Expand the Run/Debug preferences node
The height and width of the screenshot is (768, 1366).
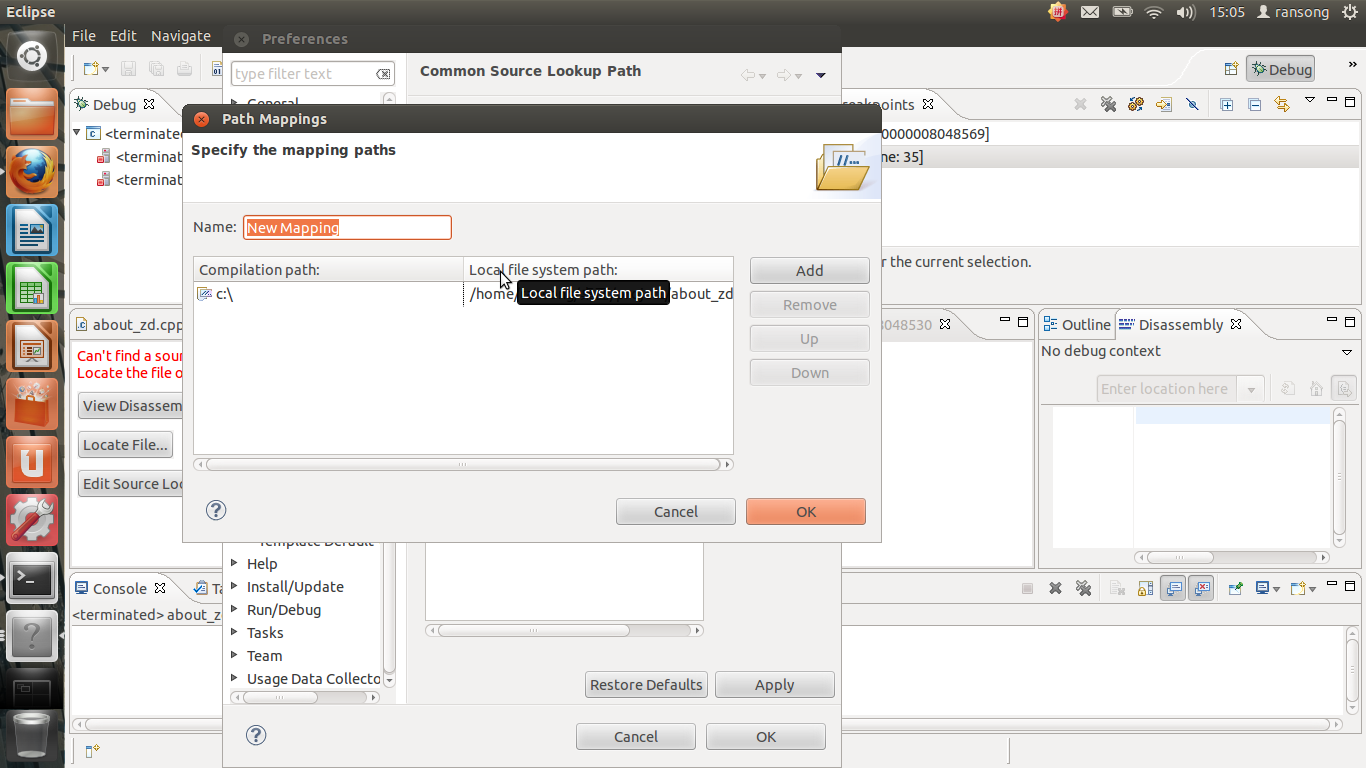[x=235, y=609]
